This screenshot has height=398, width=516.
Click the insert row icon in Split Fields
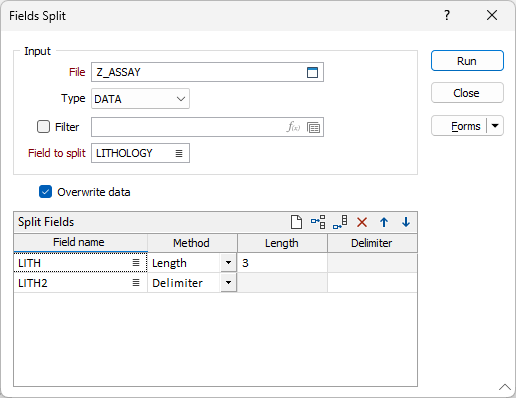318,222
